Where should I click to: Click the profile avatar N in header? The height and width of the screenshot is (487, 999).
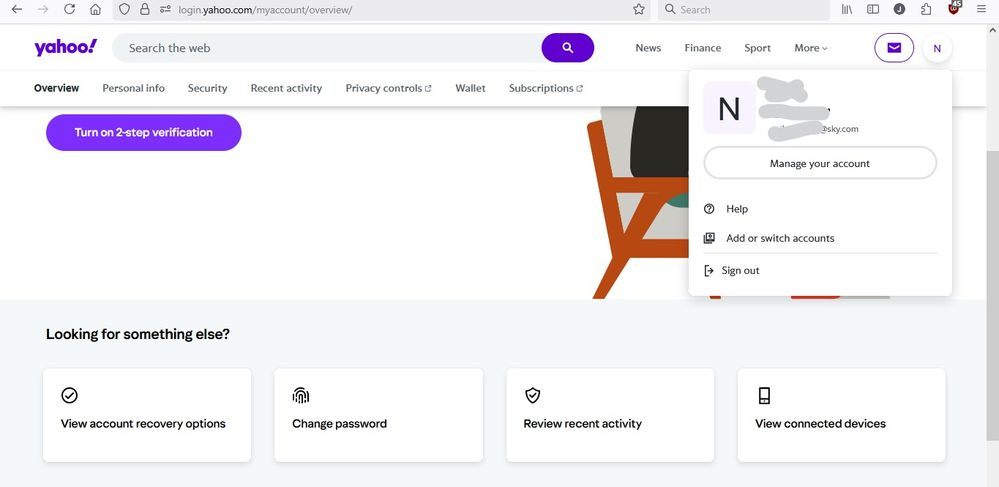[937, 48]
